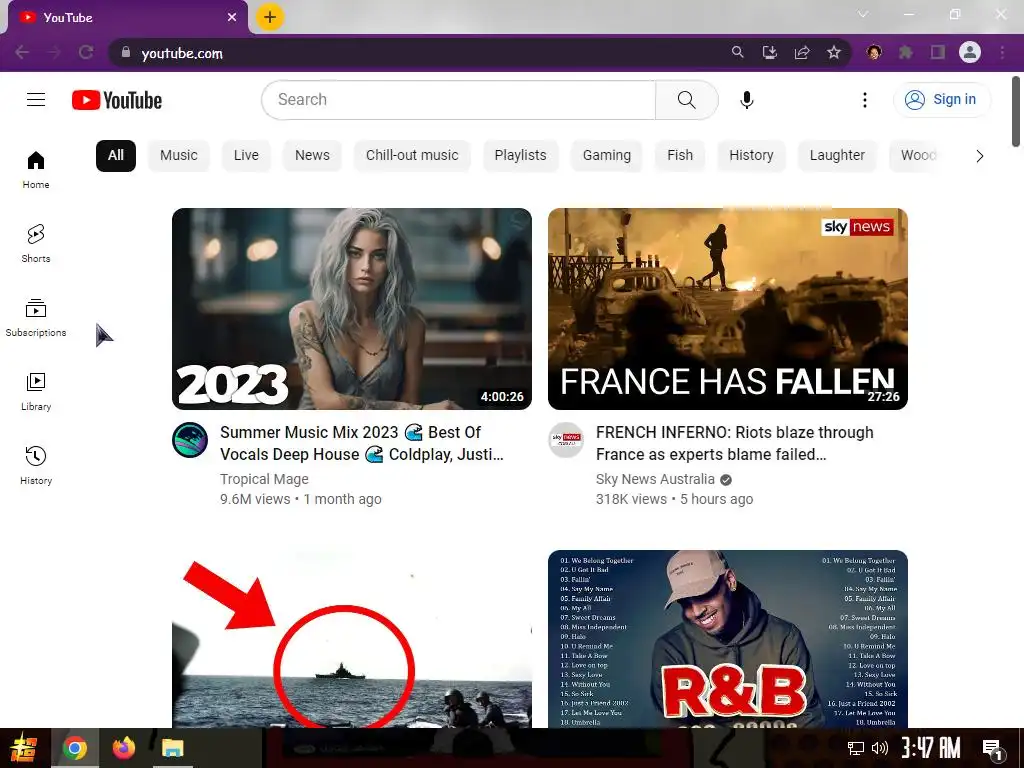Open browser extensions puzzle icon
Screen dimensions: 1024x768
[x=906, y=52]
